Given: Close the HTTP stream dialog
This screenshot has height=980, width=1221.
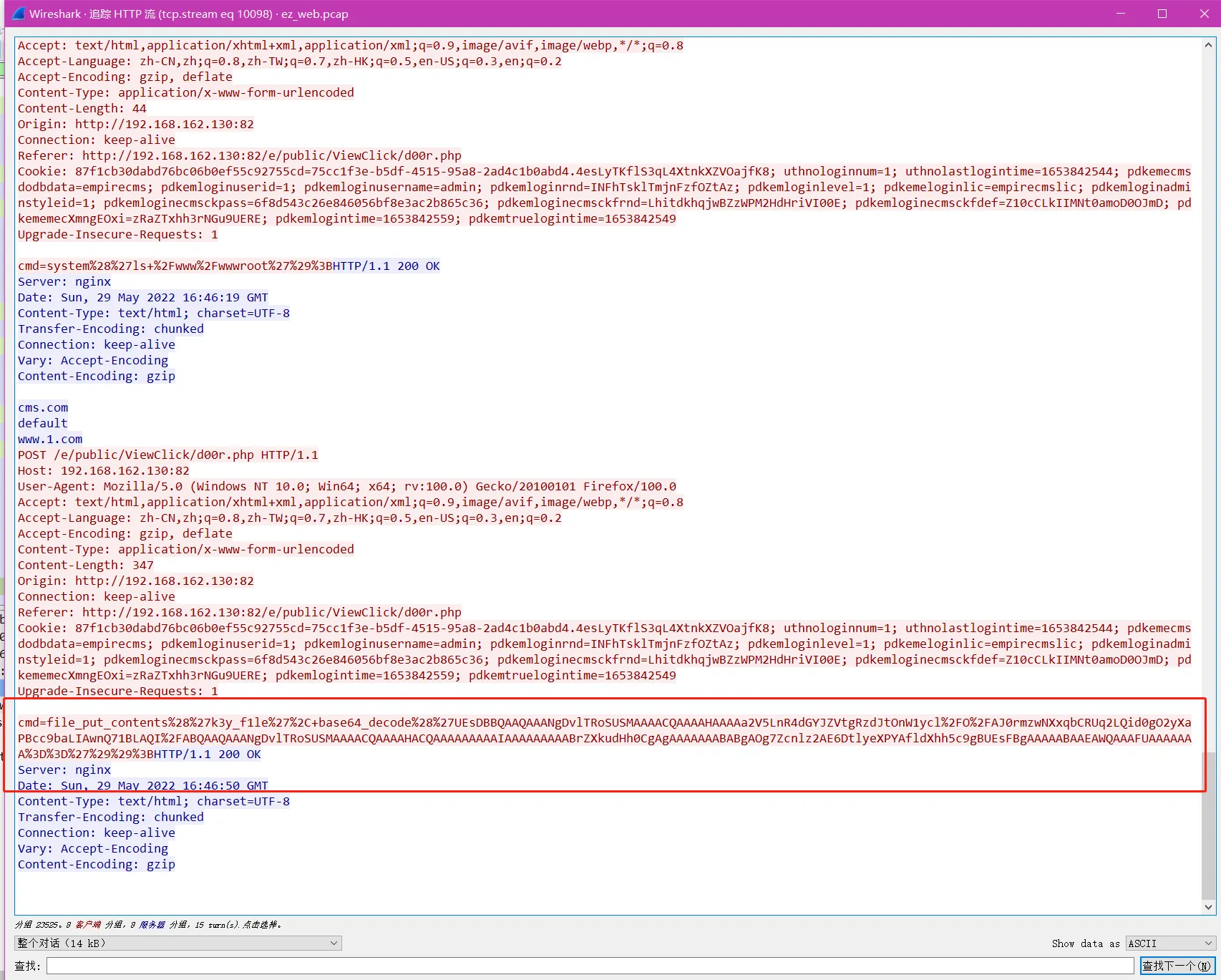Looking at the screenshot, I should coord(1204,14).
